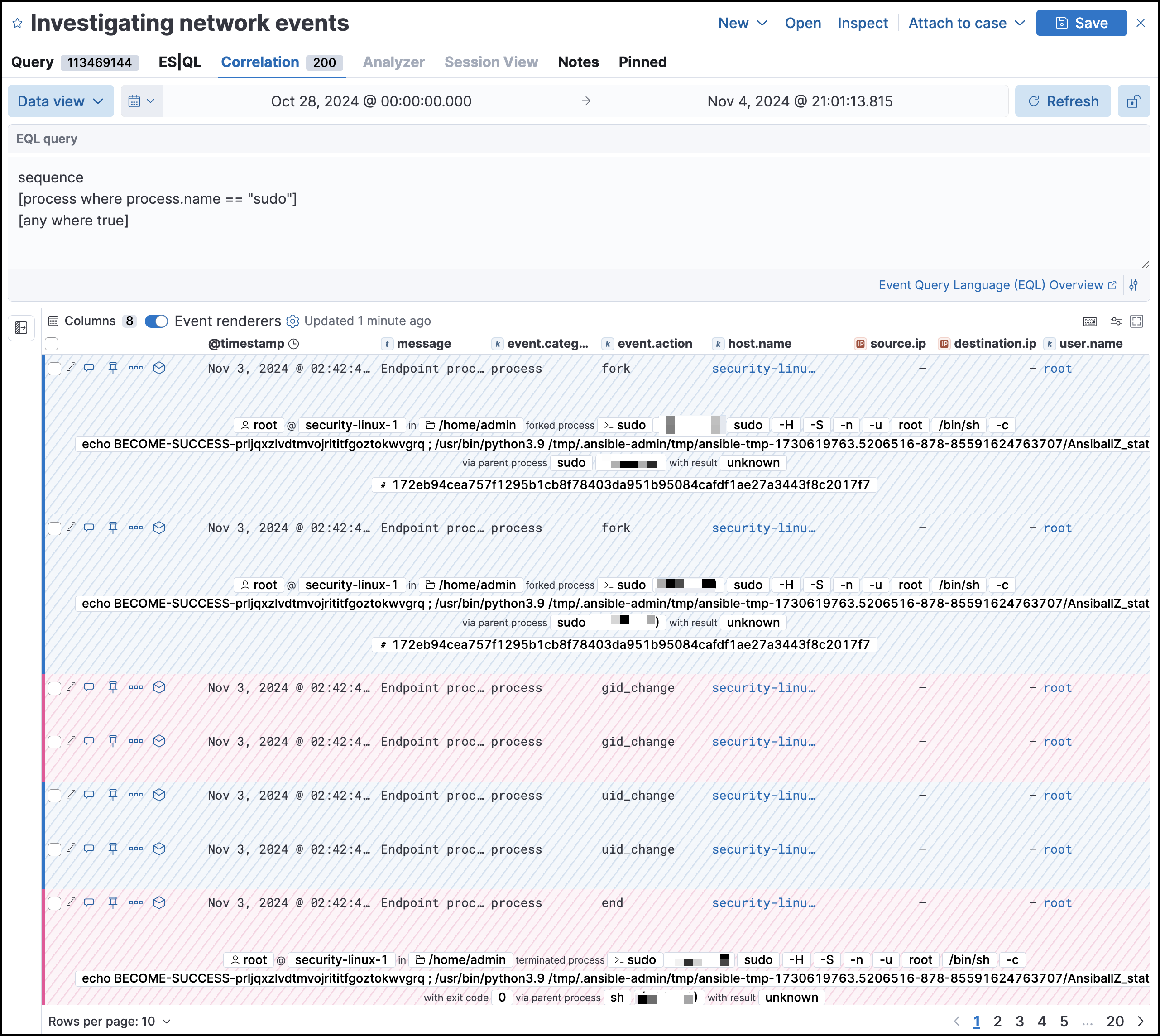Screen dimensions: 1160x1036
Task: Save the timeline
Action: [x=1081, y=23]
